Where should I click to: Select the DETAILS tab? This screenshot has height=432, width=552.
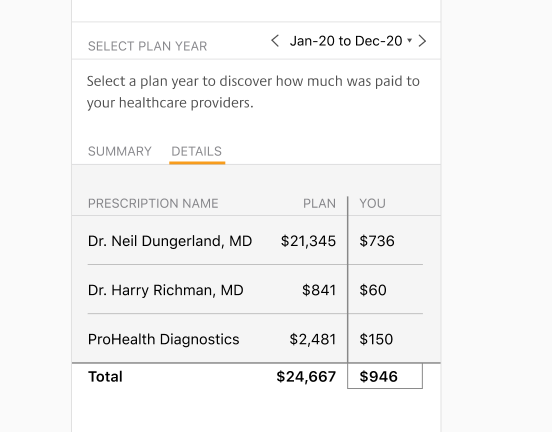(x=196, y=151)
